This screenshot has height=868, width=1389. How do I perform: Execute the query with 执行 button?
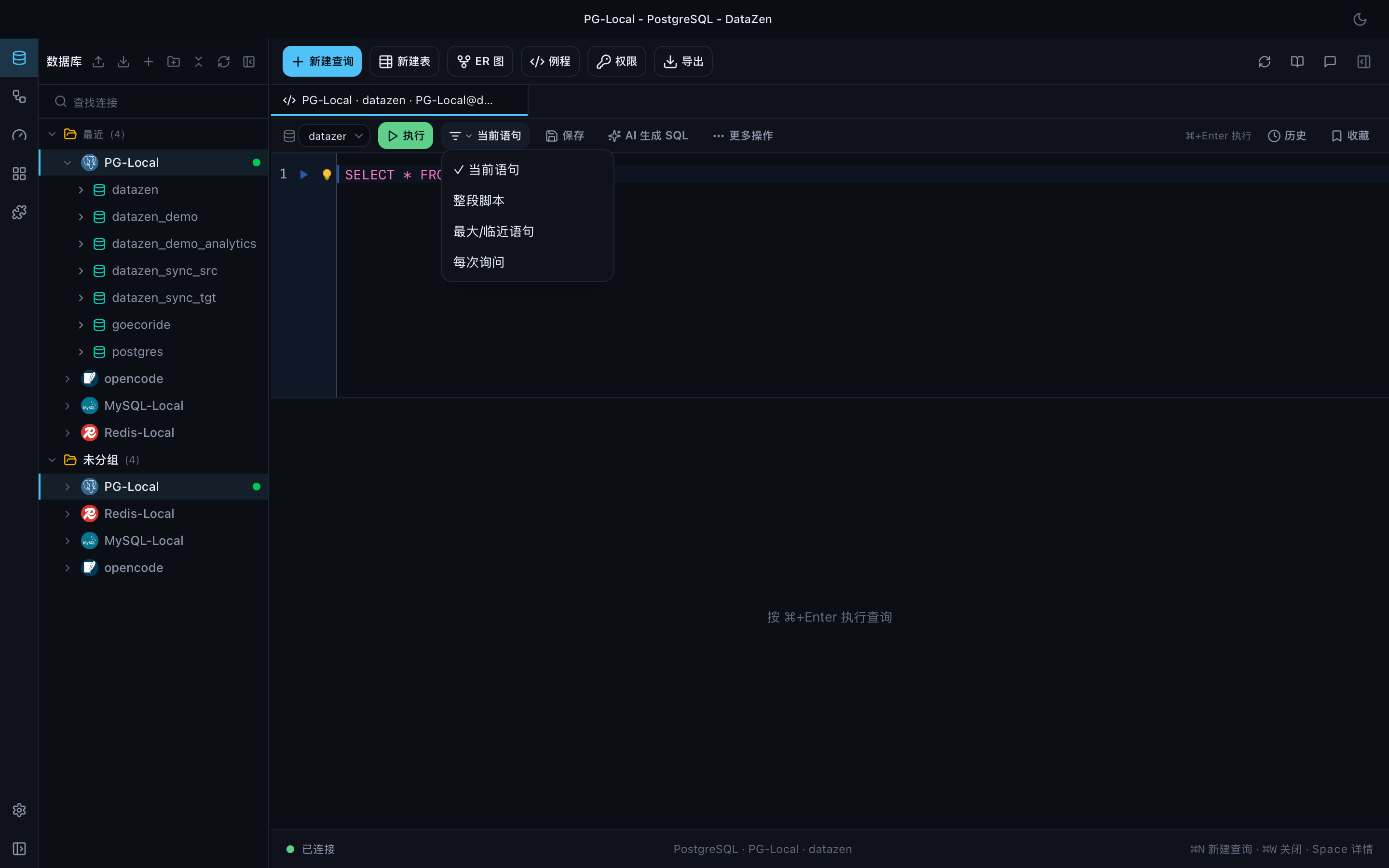pos(405,136)
